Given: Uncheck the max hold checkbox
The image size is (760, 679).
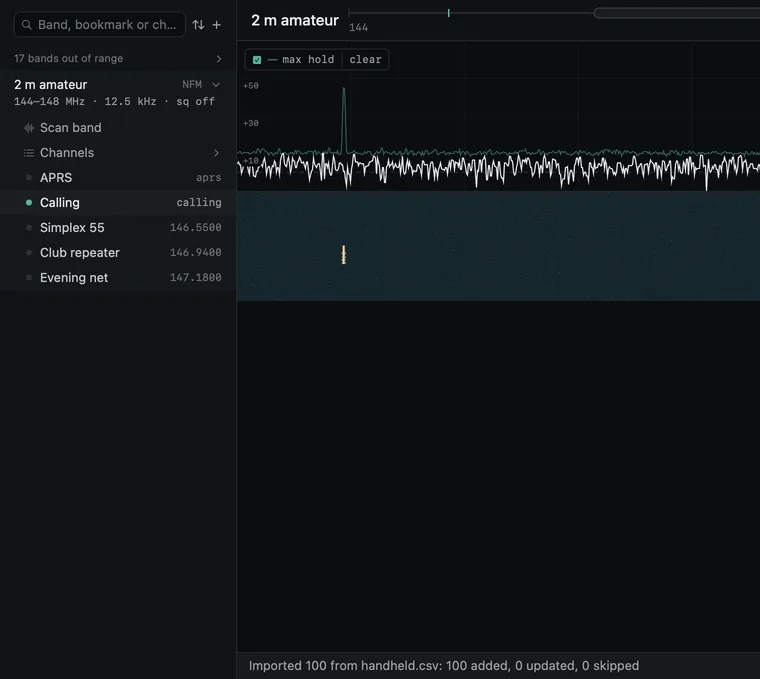Looking at the screenshot, I should coord(257,60).
